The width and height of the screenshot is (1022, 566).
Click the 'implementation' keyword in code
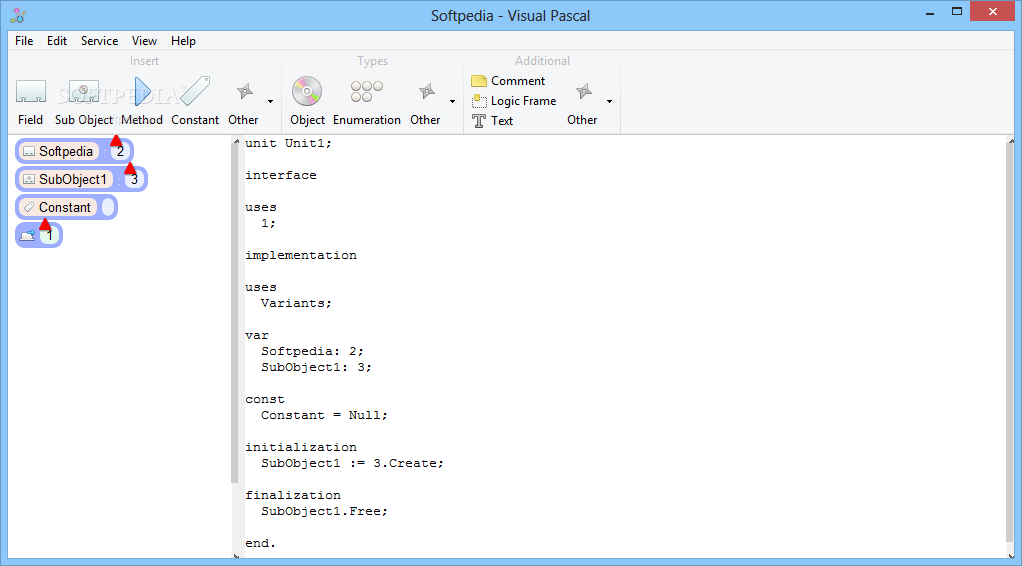point(300,256)
